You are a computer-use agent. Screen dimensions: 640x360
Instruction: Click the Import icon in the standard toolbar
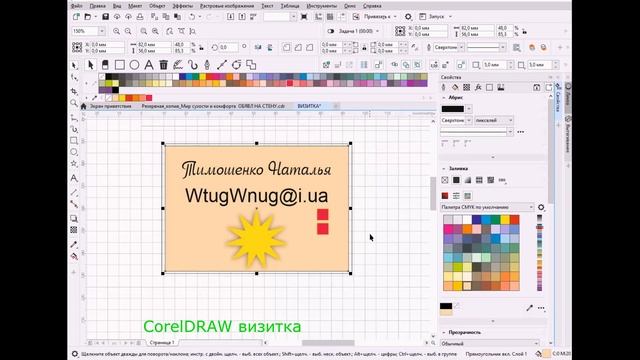click(x=231, y=17)
